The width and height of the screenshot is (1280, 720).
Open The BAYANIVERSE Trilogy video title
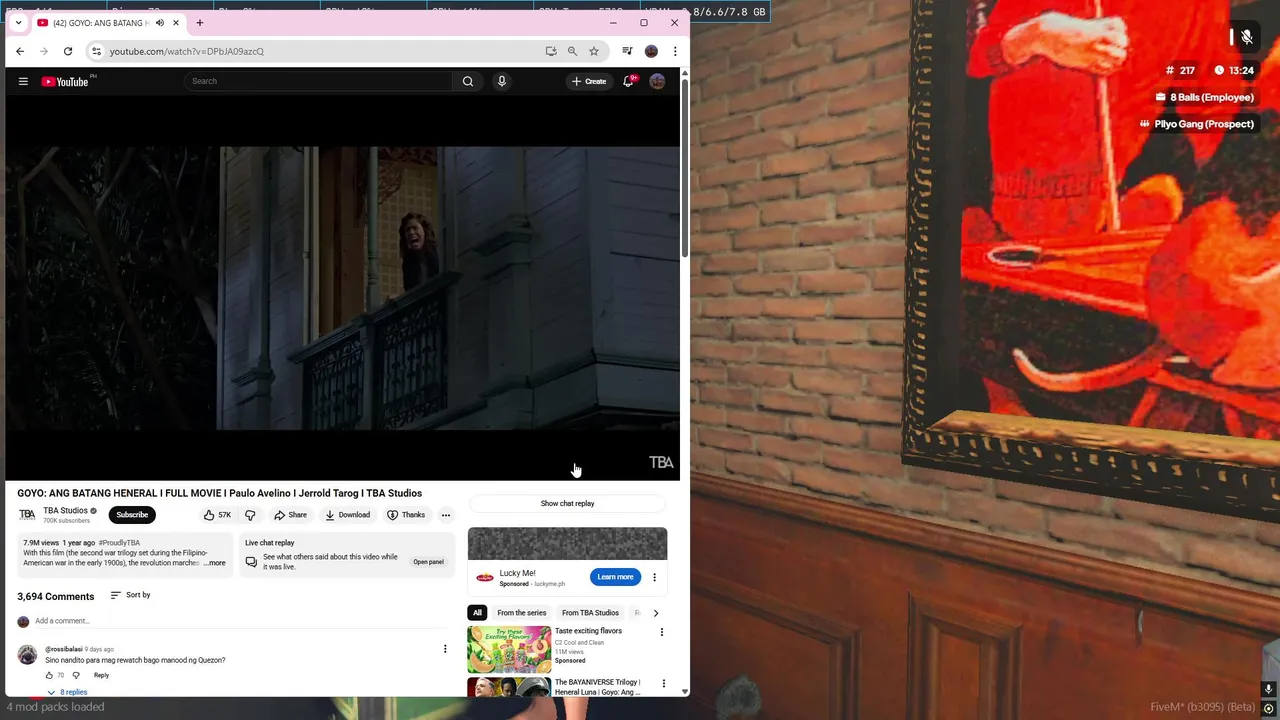tap(598, 687)
